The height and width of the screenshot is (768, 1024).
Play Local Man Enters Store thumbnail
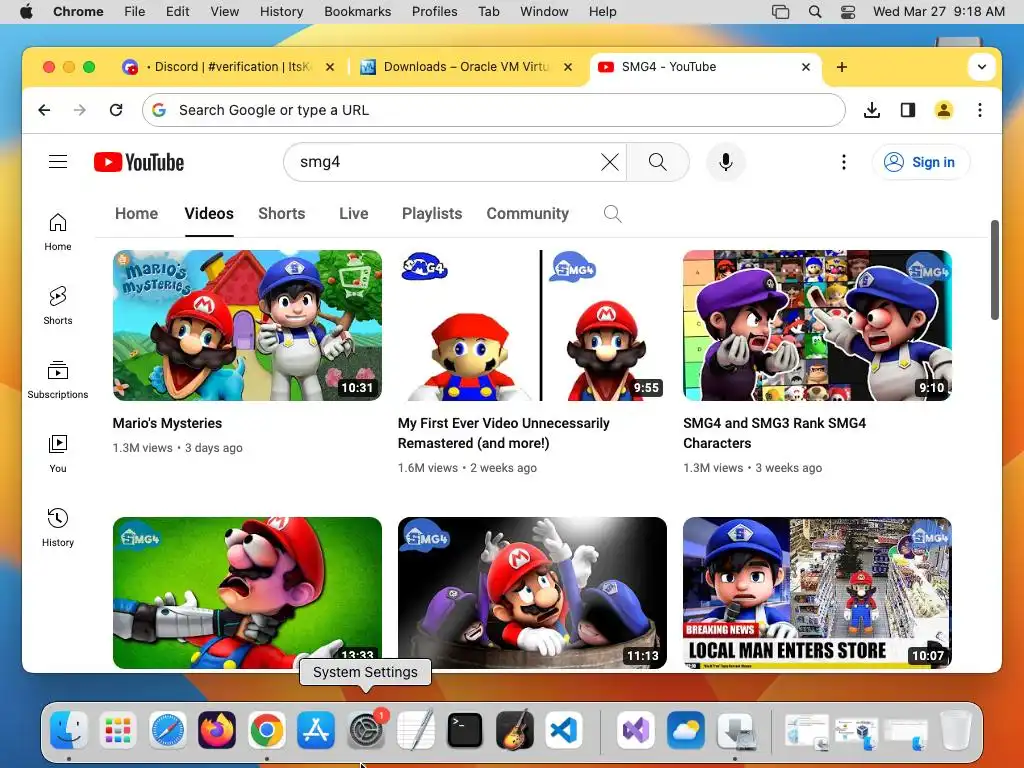(x=818, y=593)
